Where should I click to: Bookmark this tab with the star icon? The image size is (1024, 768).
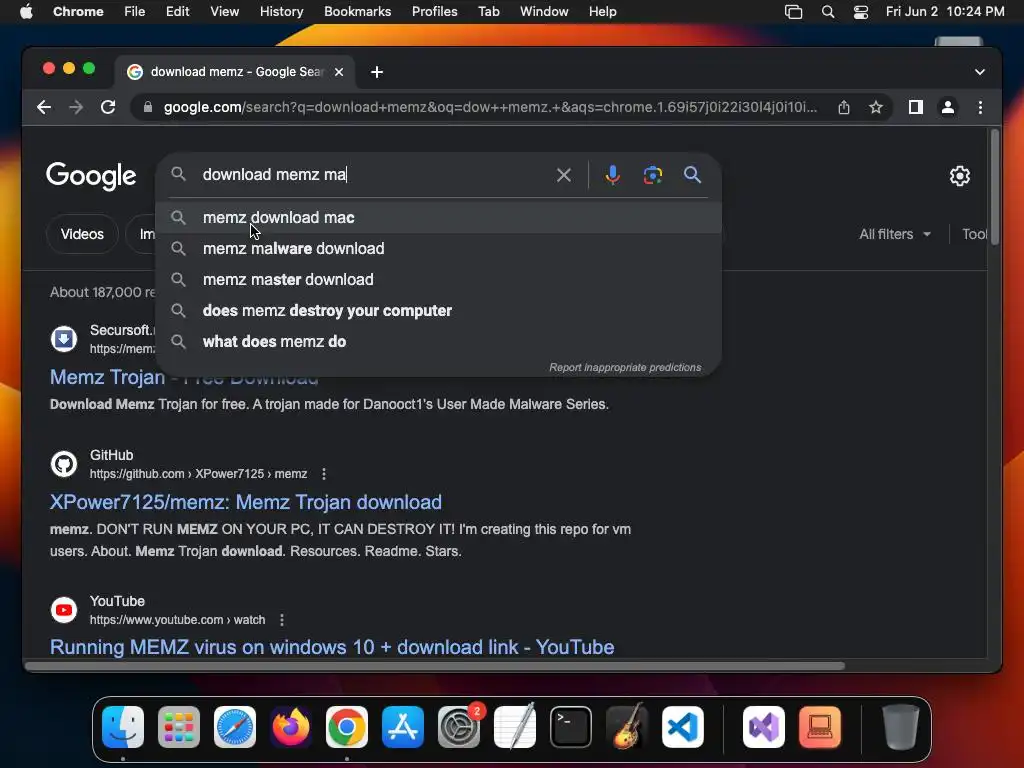tap(876, 107)
